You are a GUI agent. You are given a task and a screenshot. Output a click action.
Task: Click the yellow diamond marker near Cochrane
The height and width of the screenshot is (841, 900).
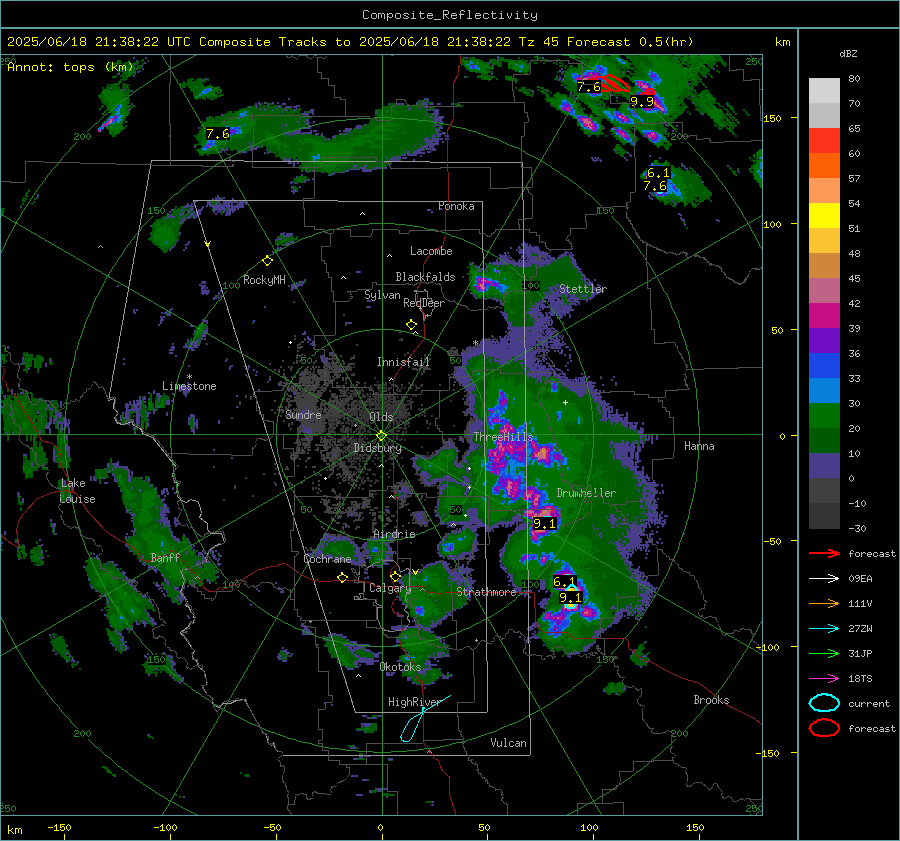pyautogui.click(x=342, y=577)
